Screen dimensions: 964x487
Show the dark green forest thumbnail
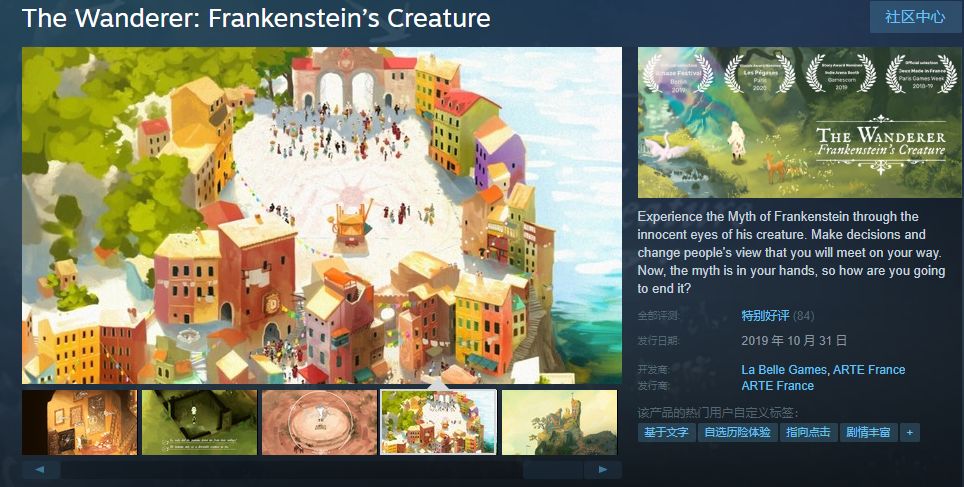199,422
